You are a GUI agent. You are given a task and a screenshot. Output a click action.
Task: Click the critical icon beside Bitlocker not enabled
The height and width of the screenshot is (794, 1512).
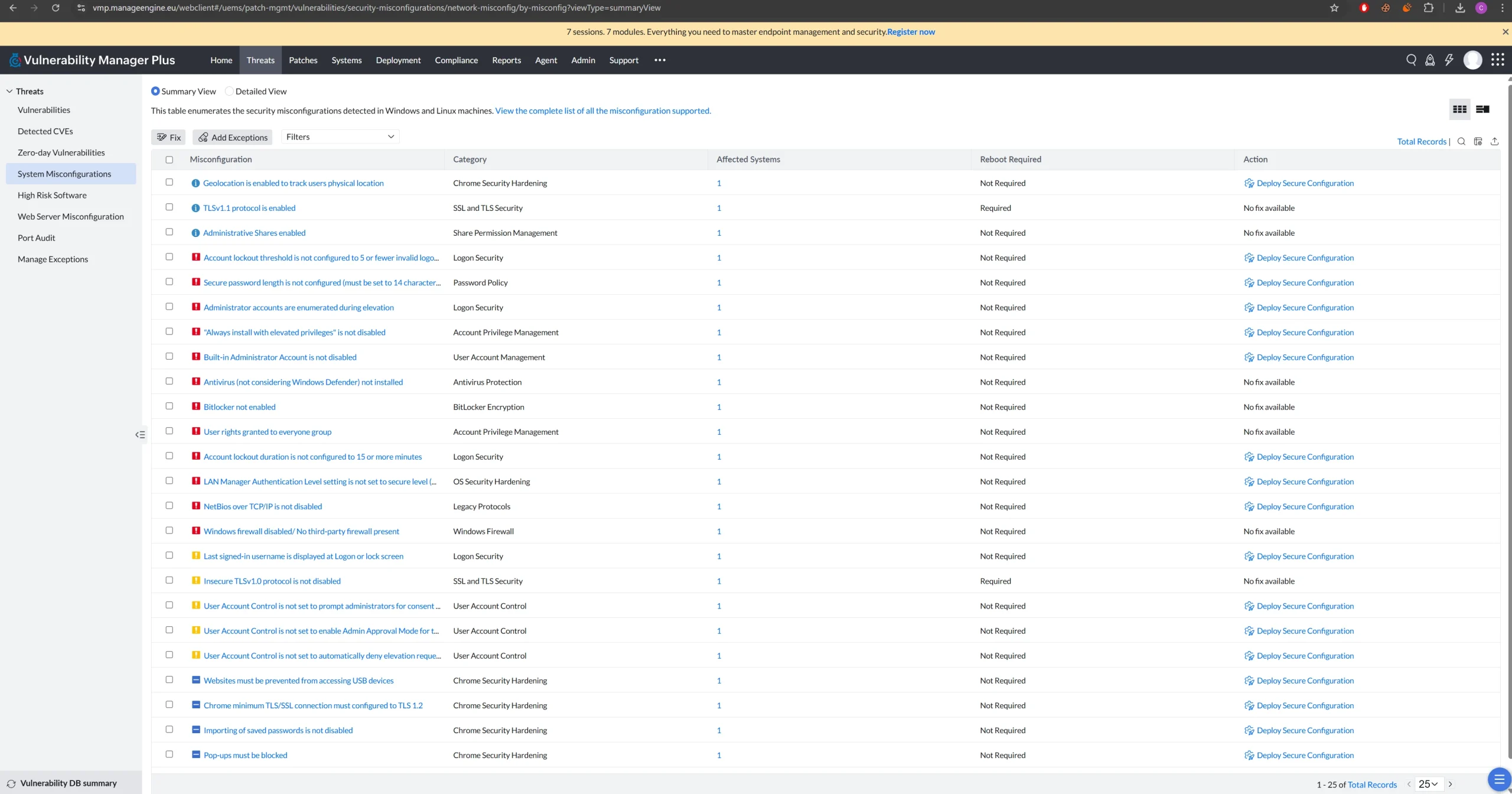point(196,406)
